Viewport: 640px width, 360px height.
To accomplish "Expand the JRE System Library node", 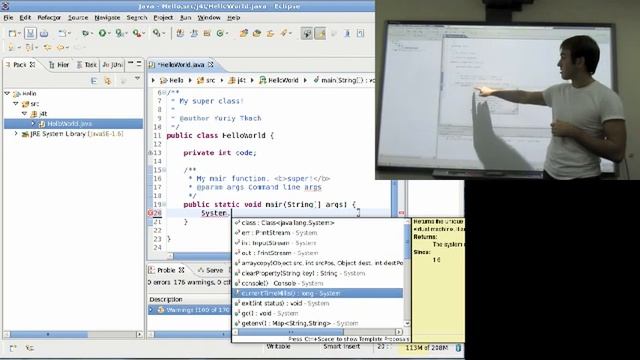I will 16,133.
